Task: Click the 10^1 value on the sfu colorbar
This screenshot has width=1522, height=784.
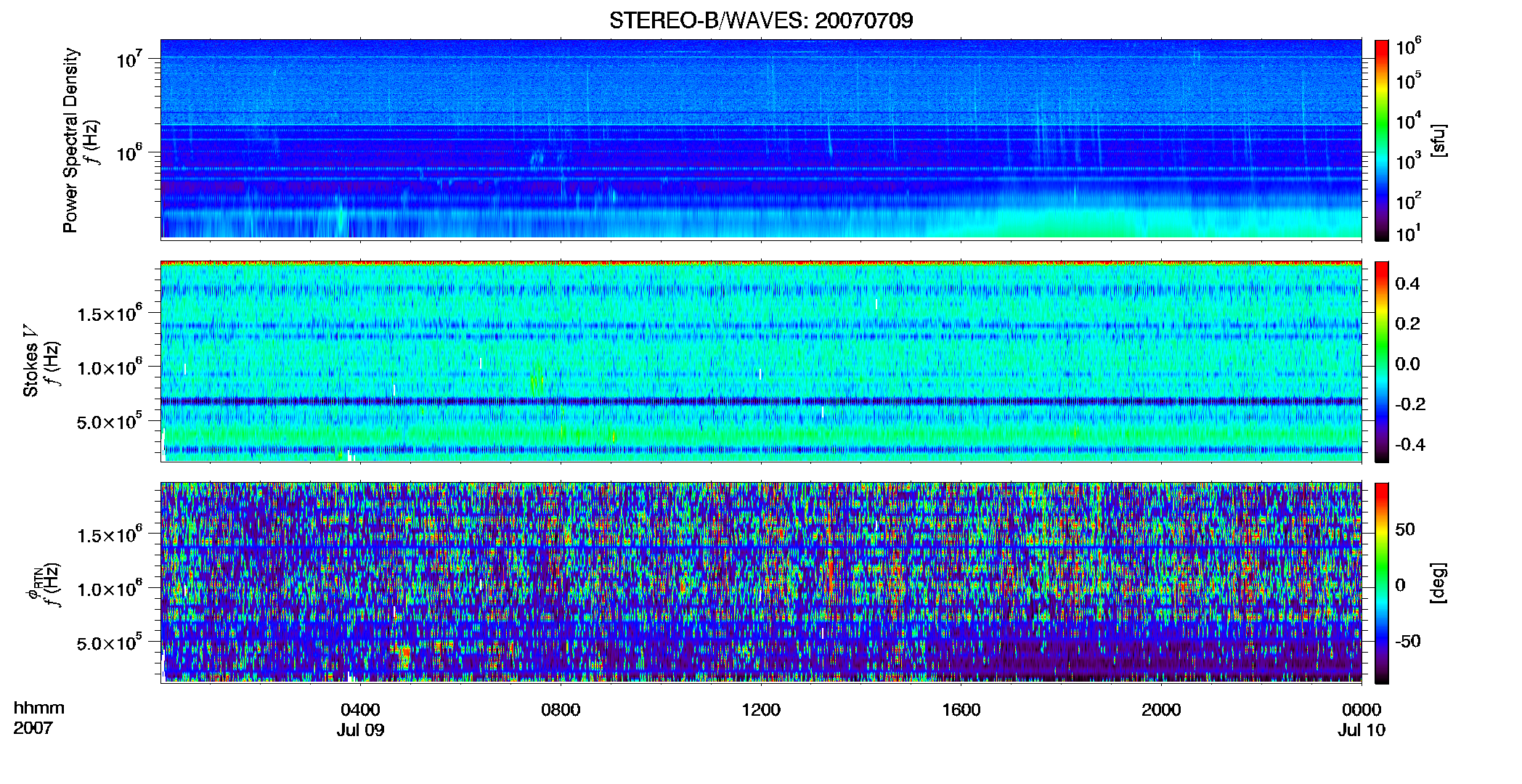Action: point(1408,233)
